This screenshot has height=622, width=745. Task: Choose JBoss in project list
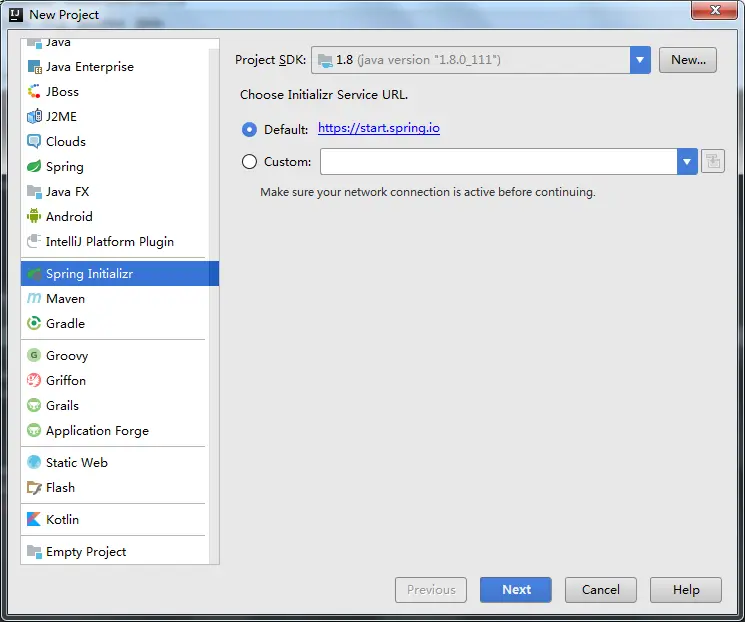(62, 92)
